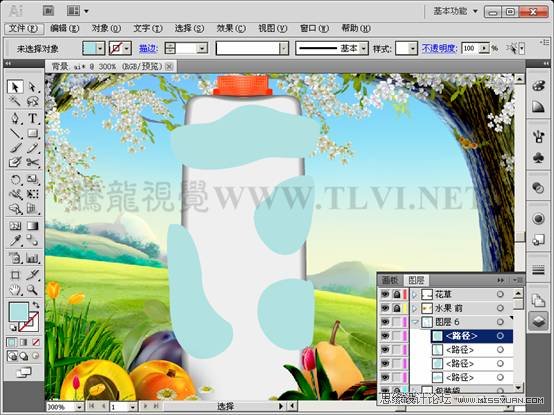The width and height of the screenshot is (554, 415).
Task: Open the 基本 brush definition dropdown
Action: [x=364, y=48]
